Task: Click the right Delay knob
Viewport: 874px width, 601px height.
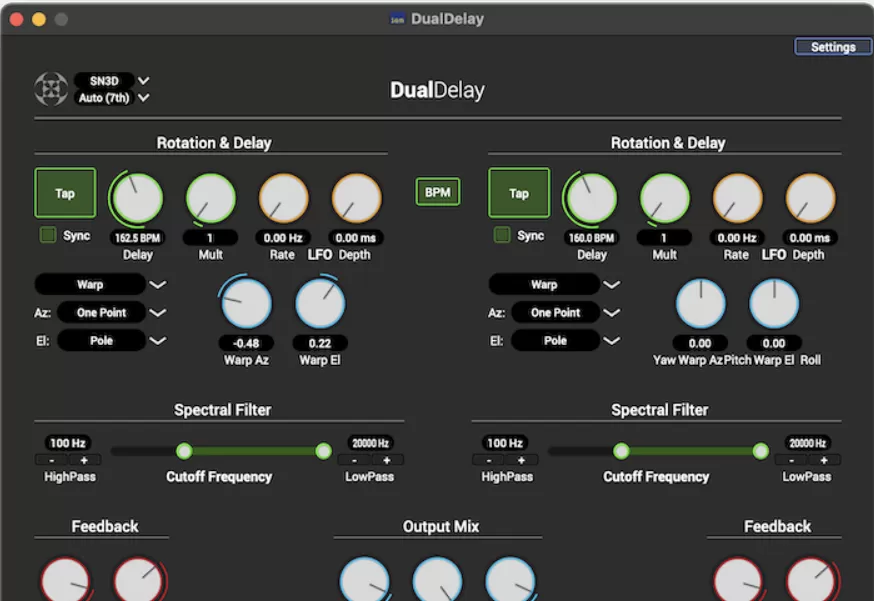Action: (591, 198)
